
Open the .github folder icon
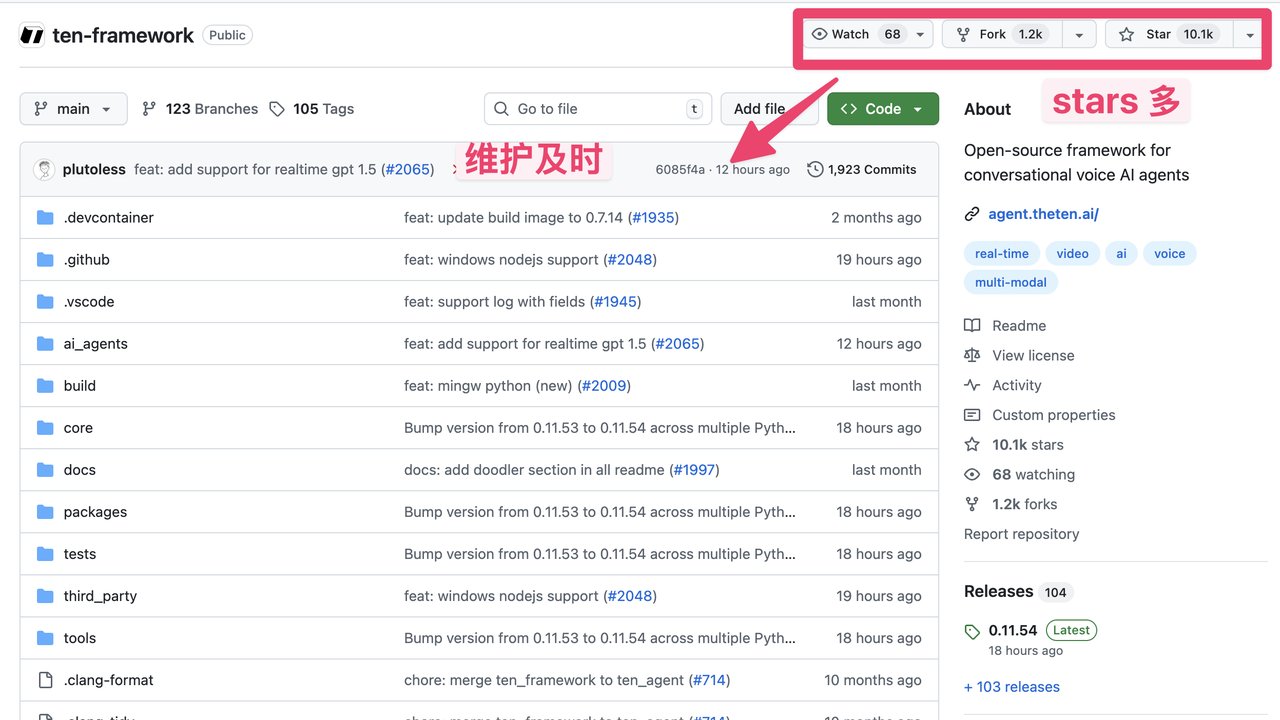(x=45, y=259)
